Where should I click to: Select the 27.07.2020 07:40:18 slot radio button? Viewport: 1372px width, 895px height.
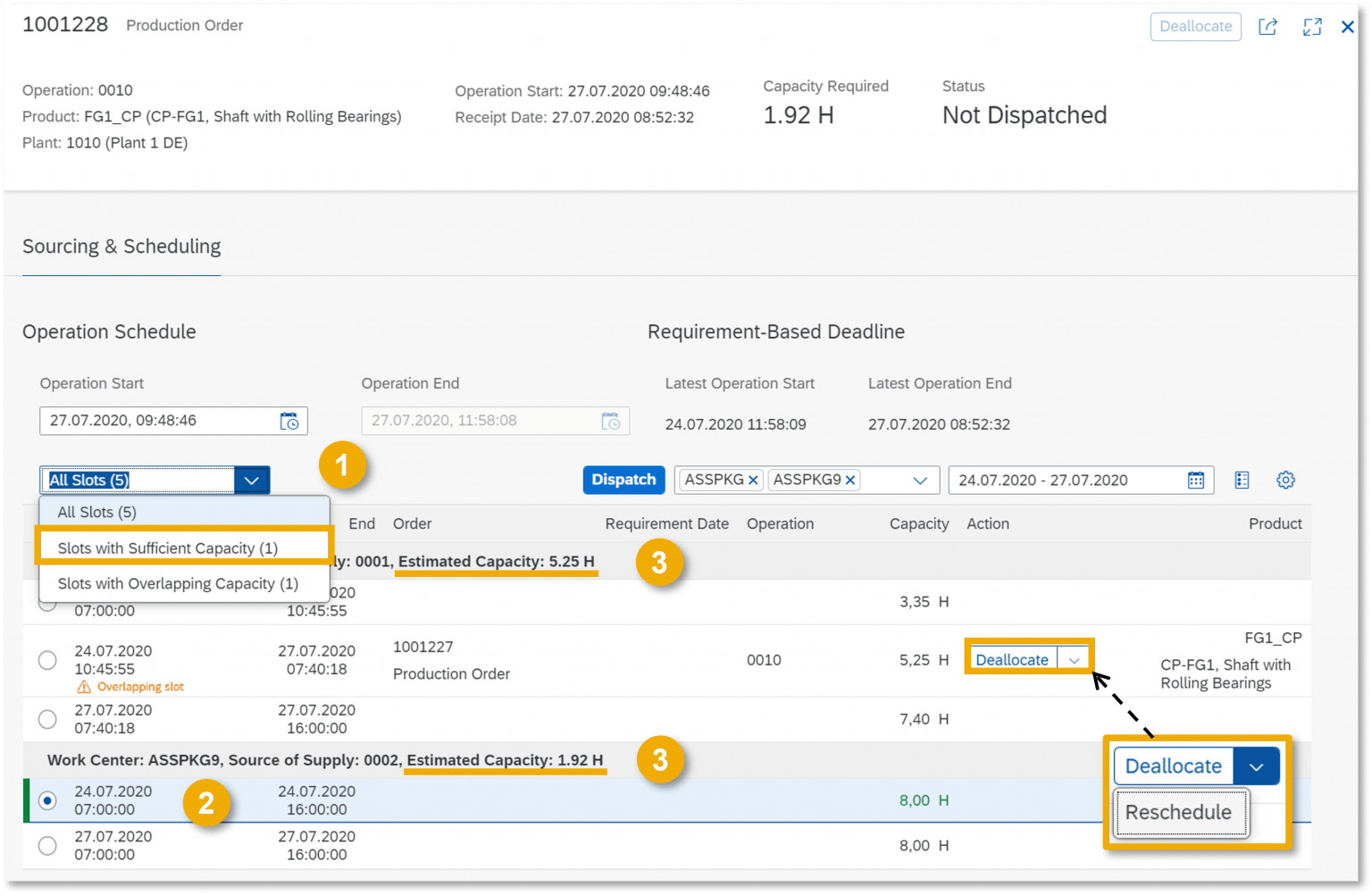(x=46, y=719)
